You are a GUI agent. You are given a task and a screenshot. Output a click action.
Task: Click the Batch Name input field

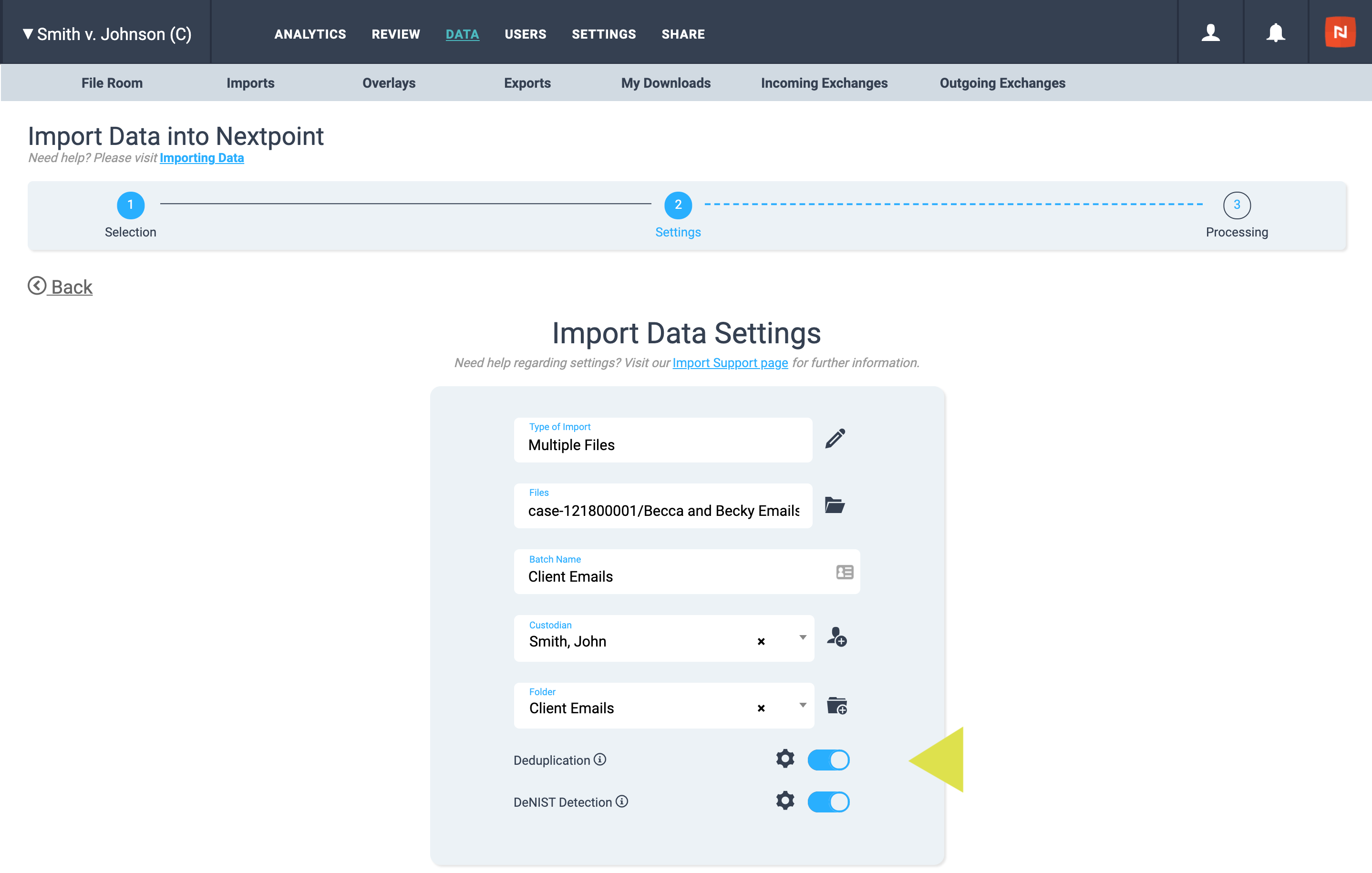pyautogui.click(x=687, y=572)
